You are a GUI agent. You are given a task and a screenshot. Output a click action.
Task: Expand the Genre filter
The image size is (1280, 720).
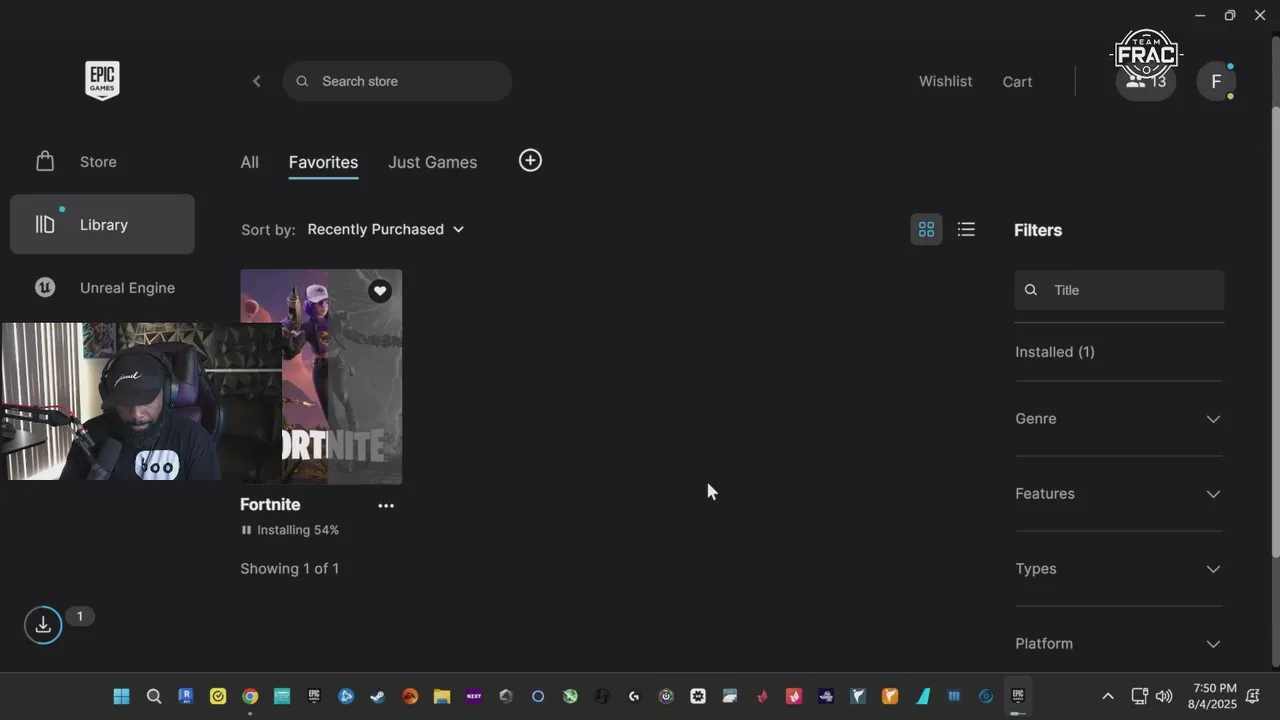point(1119,418)
